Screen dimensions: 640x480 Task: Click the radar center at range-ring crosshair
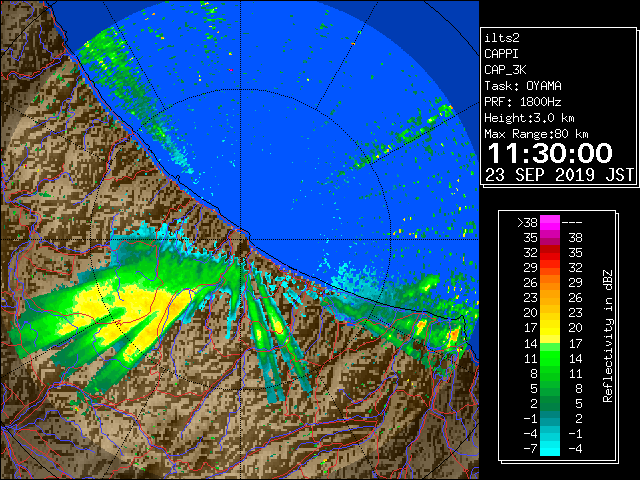pos(241,240)
